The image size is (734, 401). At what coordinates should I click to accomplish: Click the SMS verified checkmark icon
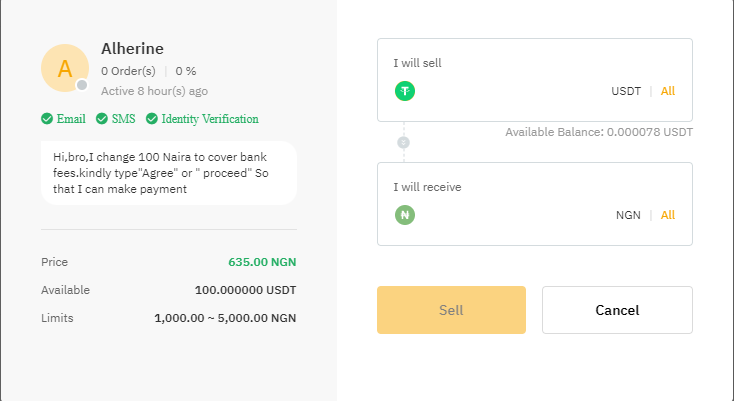[102, 119]
